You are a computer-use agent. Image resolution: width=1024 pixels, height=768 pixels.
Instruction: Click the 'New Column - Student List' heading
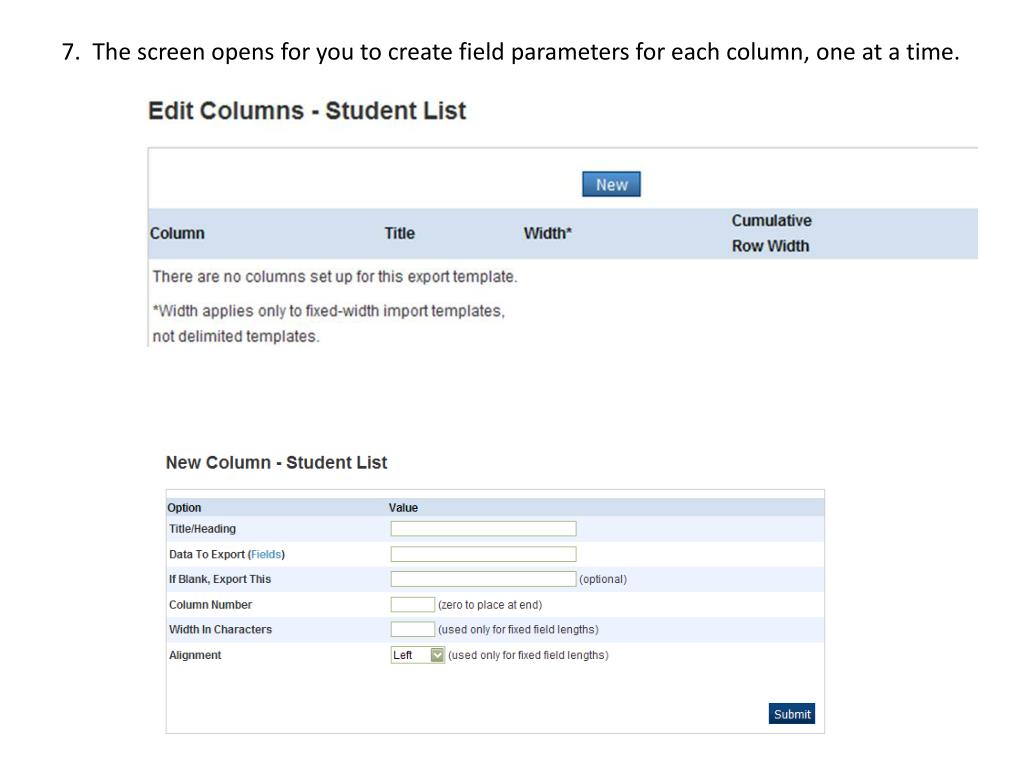pos(276,462)
